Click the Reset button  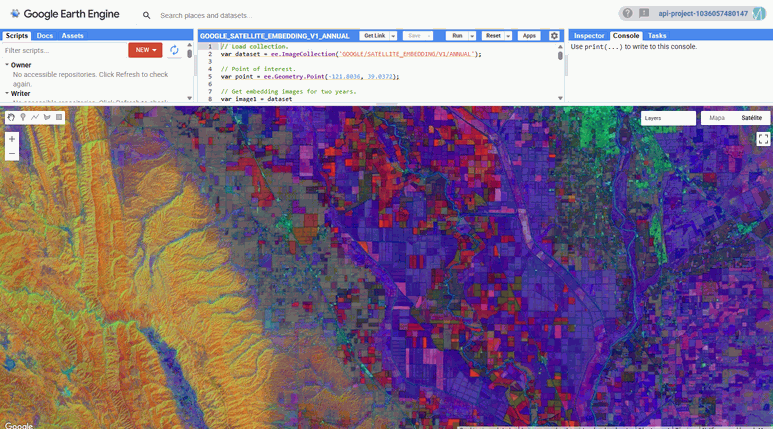pyautogui.click(x=493, y=36)
